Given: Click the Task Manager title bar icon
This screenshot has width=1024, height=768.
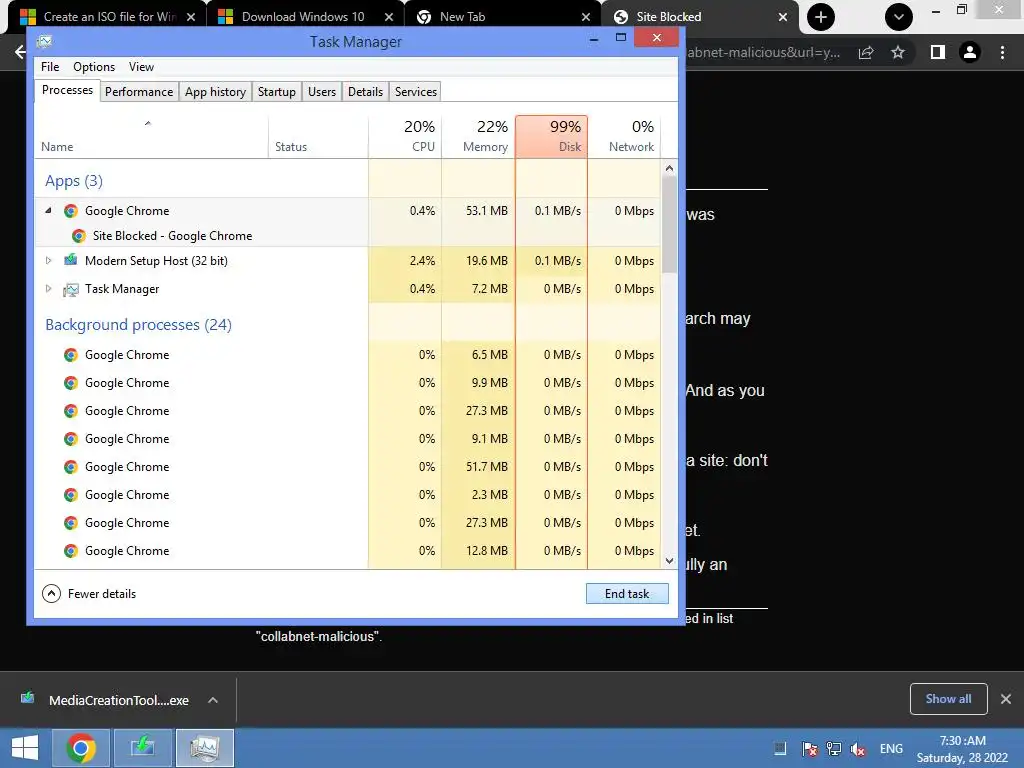Looking at the screenshot, I should (44, 42).
